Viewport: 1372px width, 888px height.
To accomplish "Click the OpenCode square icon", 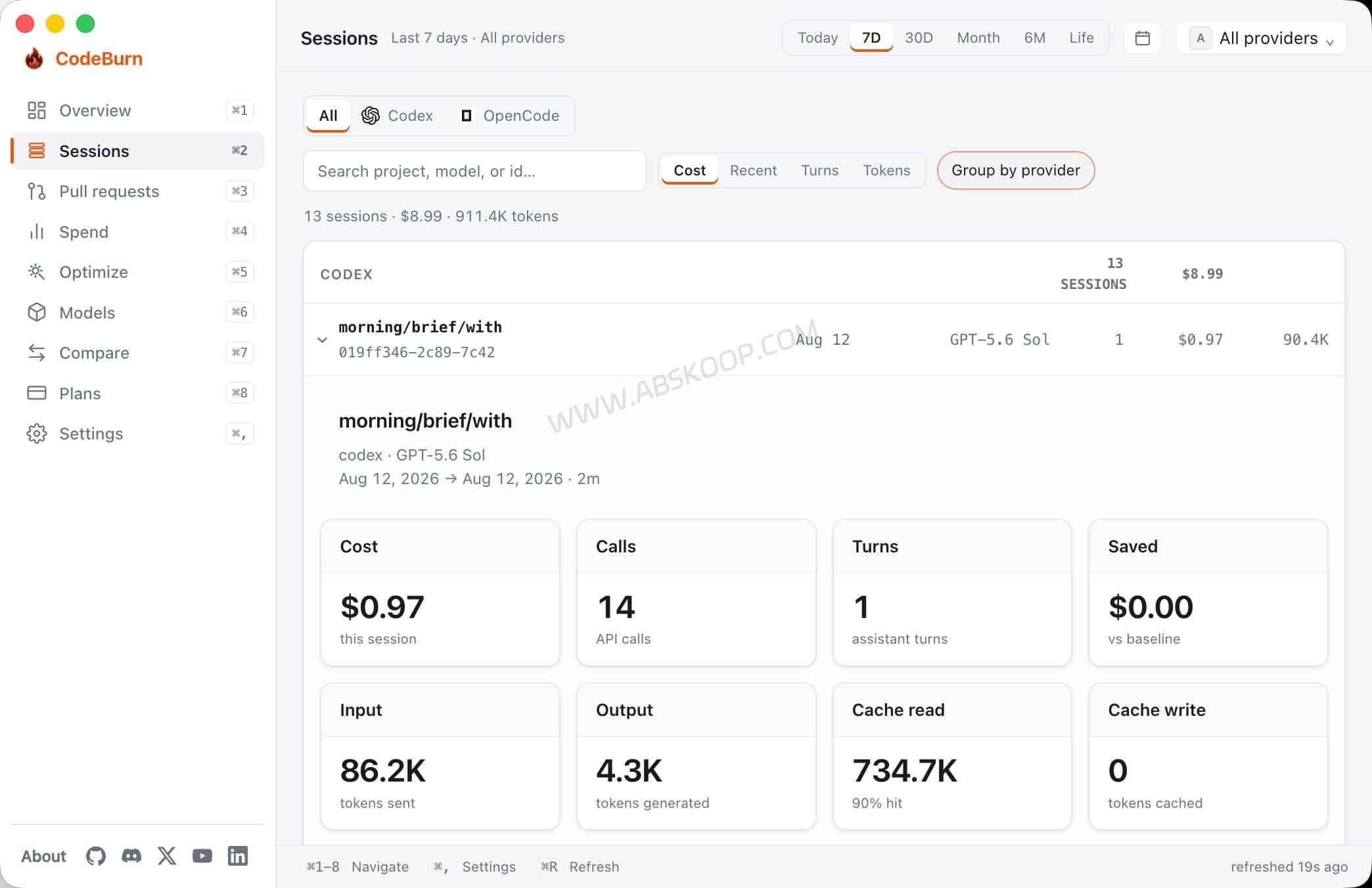I will click(x=467, y=116).
